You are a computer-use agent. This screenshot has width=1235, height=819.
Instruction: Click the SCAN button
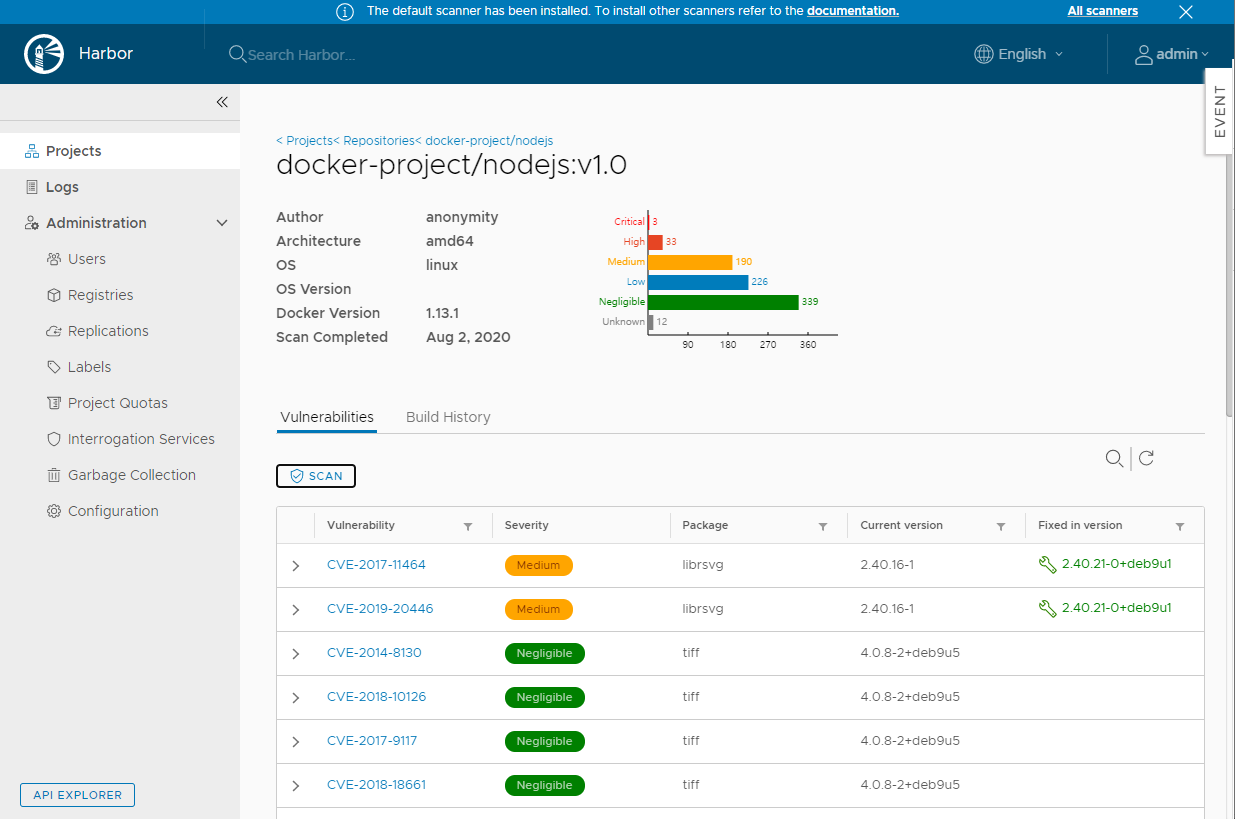(316, 476)
